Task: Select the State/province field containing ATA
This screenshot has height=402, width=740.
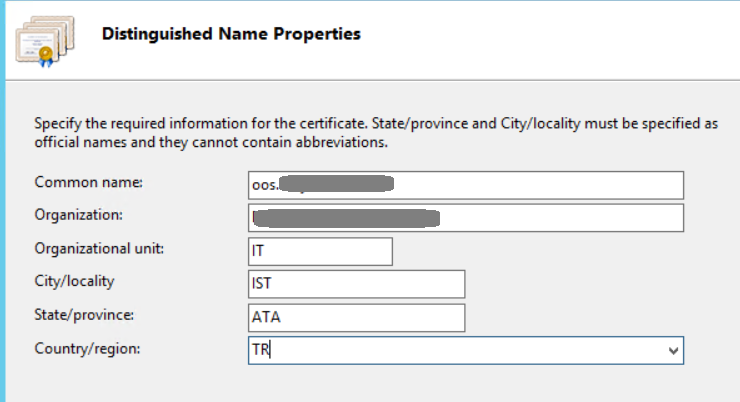Action: pos(357,318)
